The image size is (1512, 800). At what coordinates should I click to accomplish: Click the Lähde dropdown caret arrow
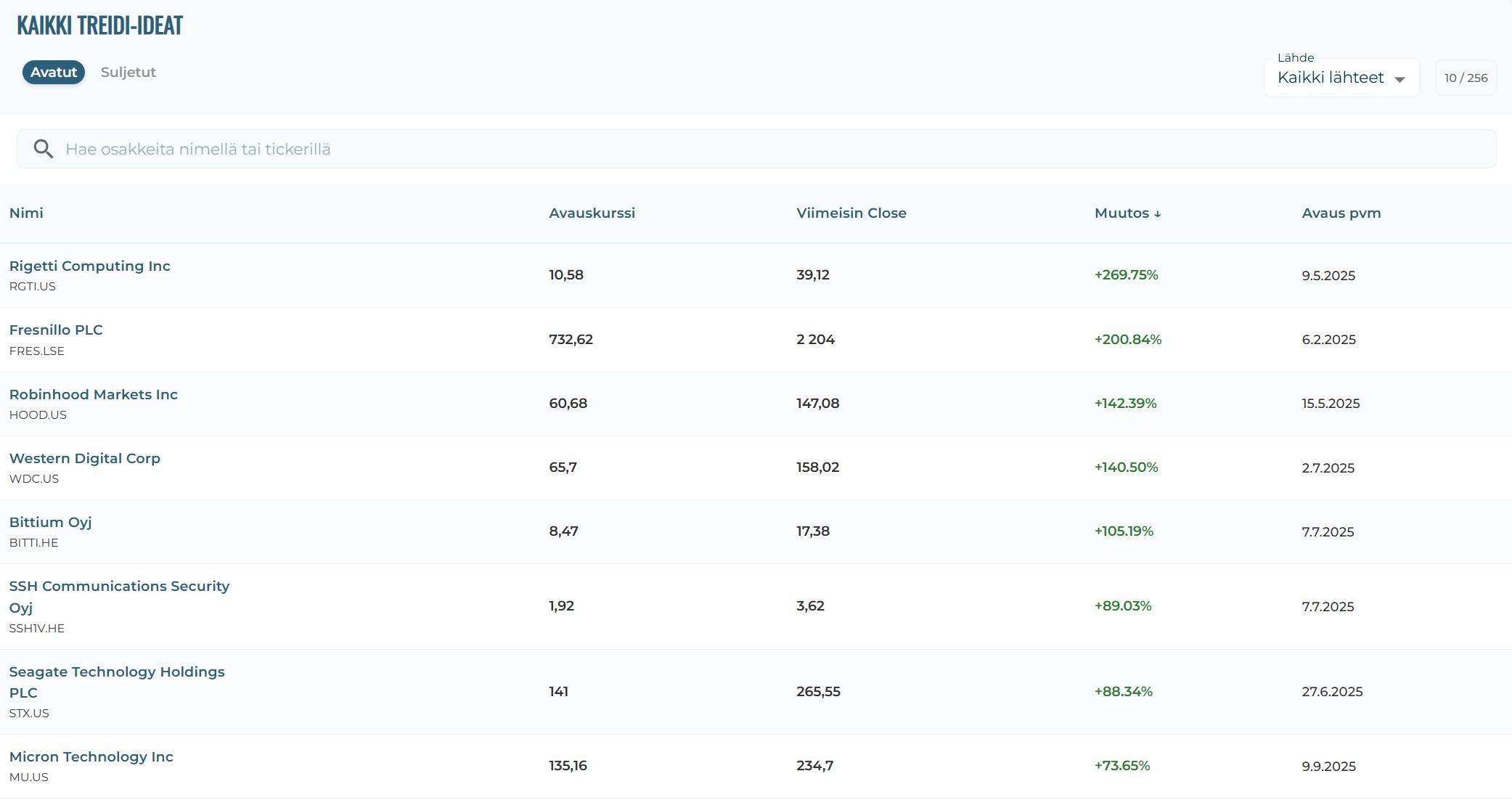[1400, 79]
